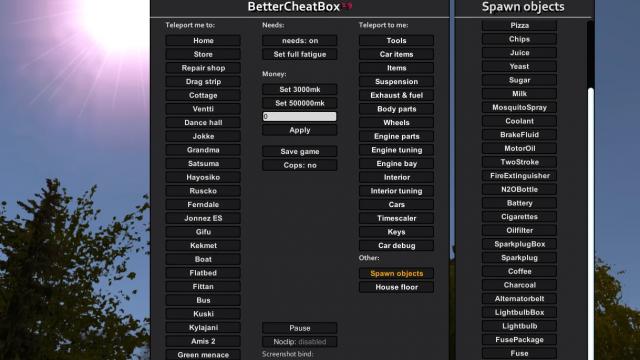Teleport Car items to me
640x360 pixels.
(x=396, y=54)
